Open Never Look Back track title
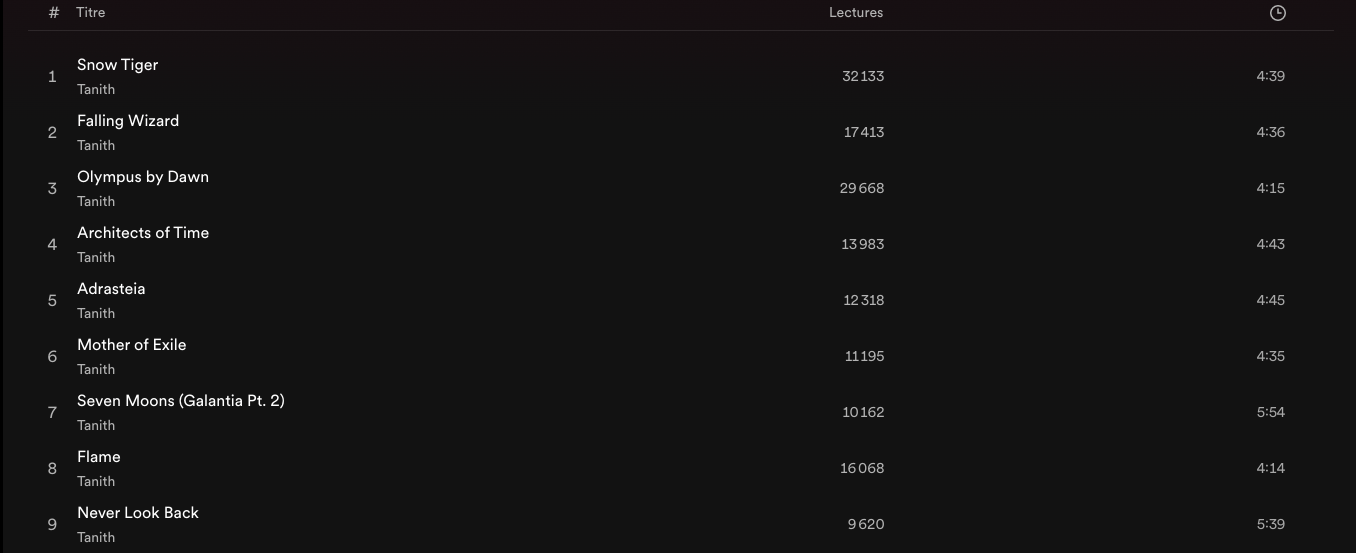Viewport: 1356px width, 553px height. coord(138,513)
